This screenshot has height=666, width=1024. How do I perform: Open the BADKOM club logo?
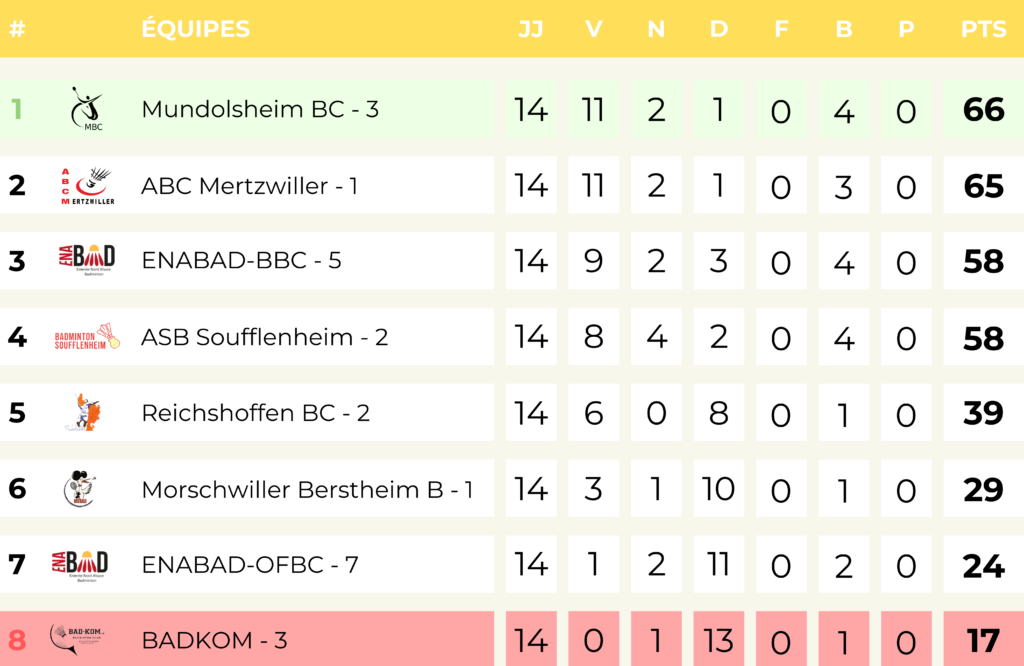[77, 639]
